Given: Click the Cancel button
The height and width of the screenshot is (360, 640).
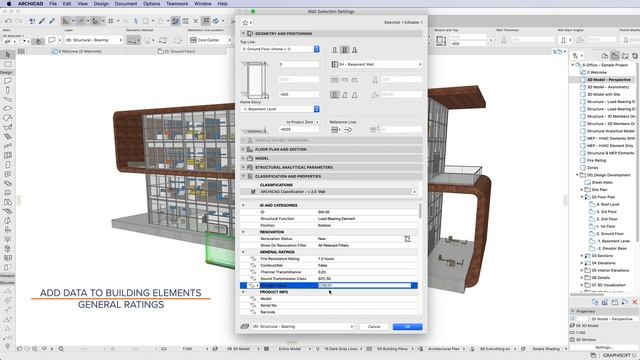Looking at the screenshot, I should click(x=374, y=327).
